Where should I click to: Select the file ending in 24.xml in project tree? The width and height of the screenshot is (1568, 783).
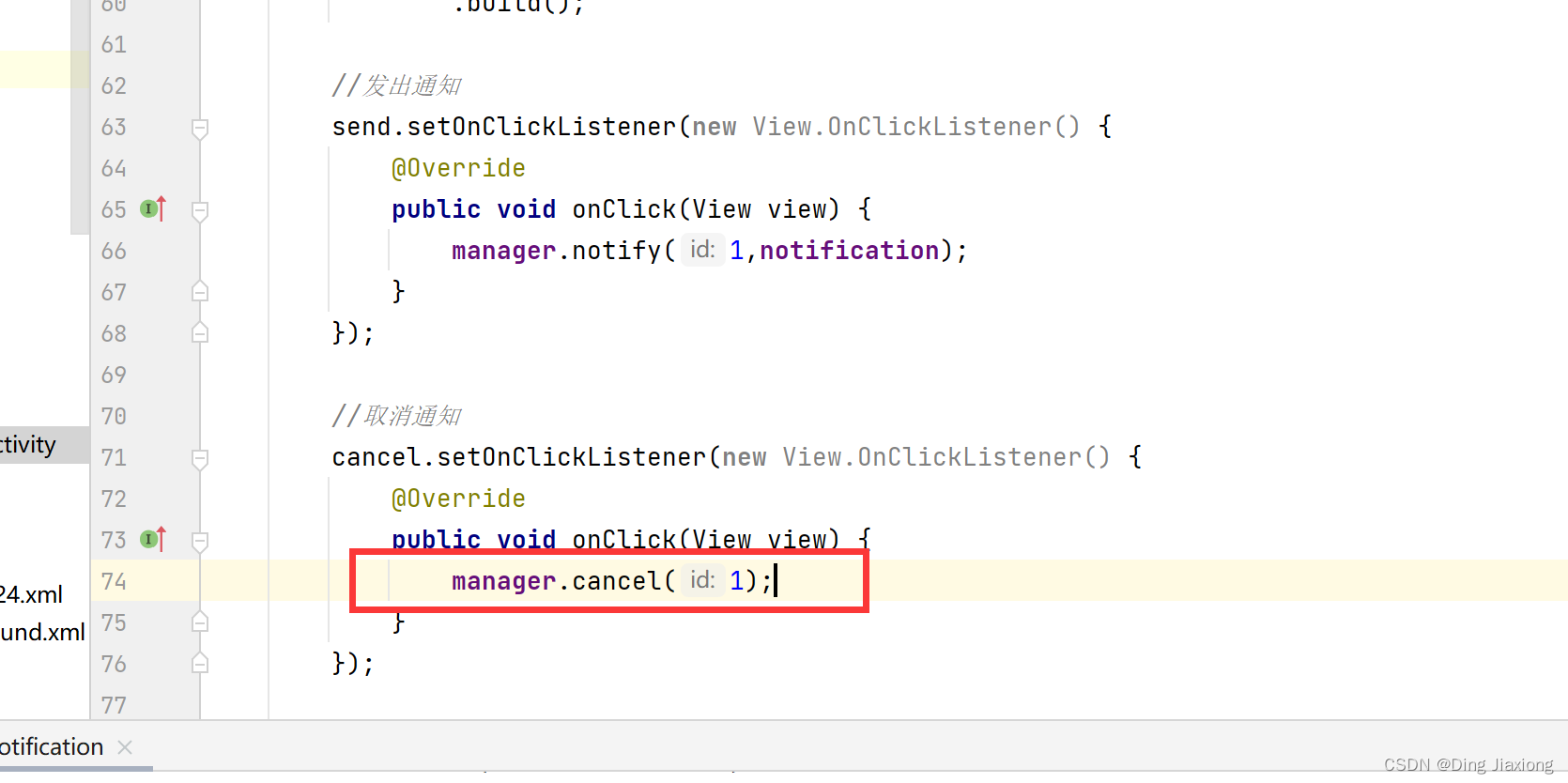[x=31, y=594]
